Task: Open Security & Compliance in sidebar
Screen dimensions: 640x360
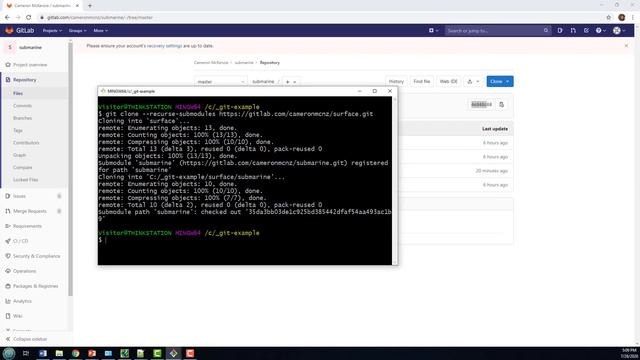Action: click(36, 256)
